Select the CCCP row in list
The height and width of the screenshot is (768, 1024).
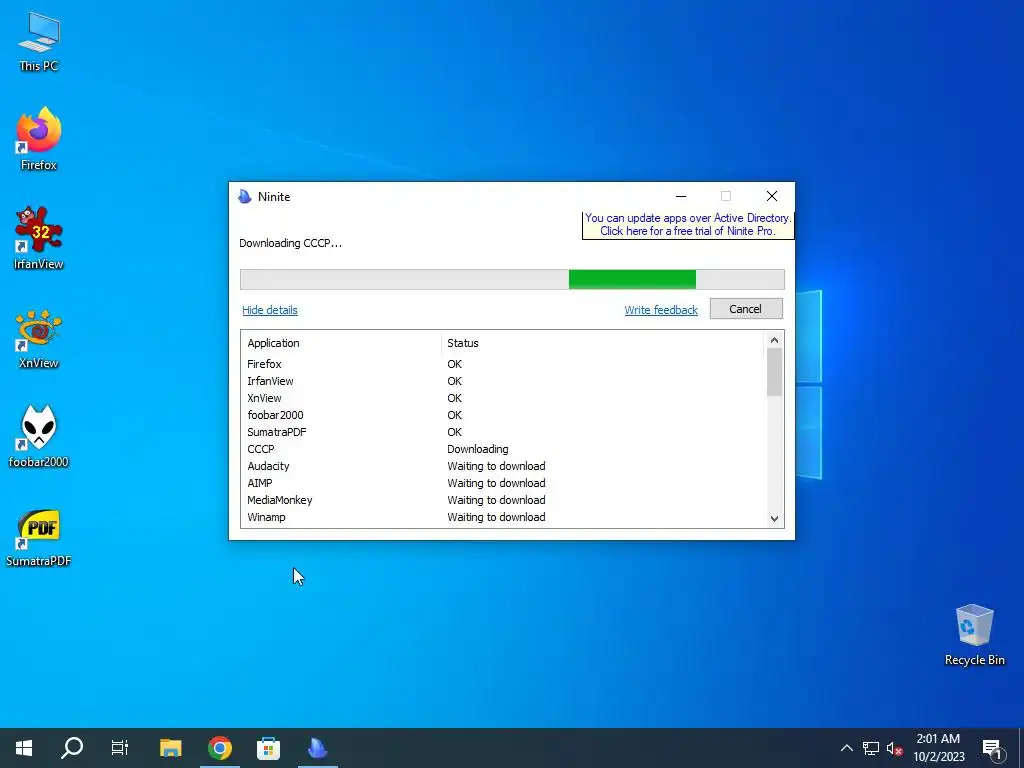503,449
